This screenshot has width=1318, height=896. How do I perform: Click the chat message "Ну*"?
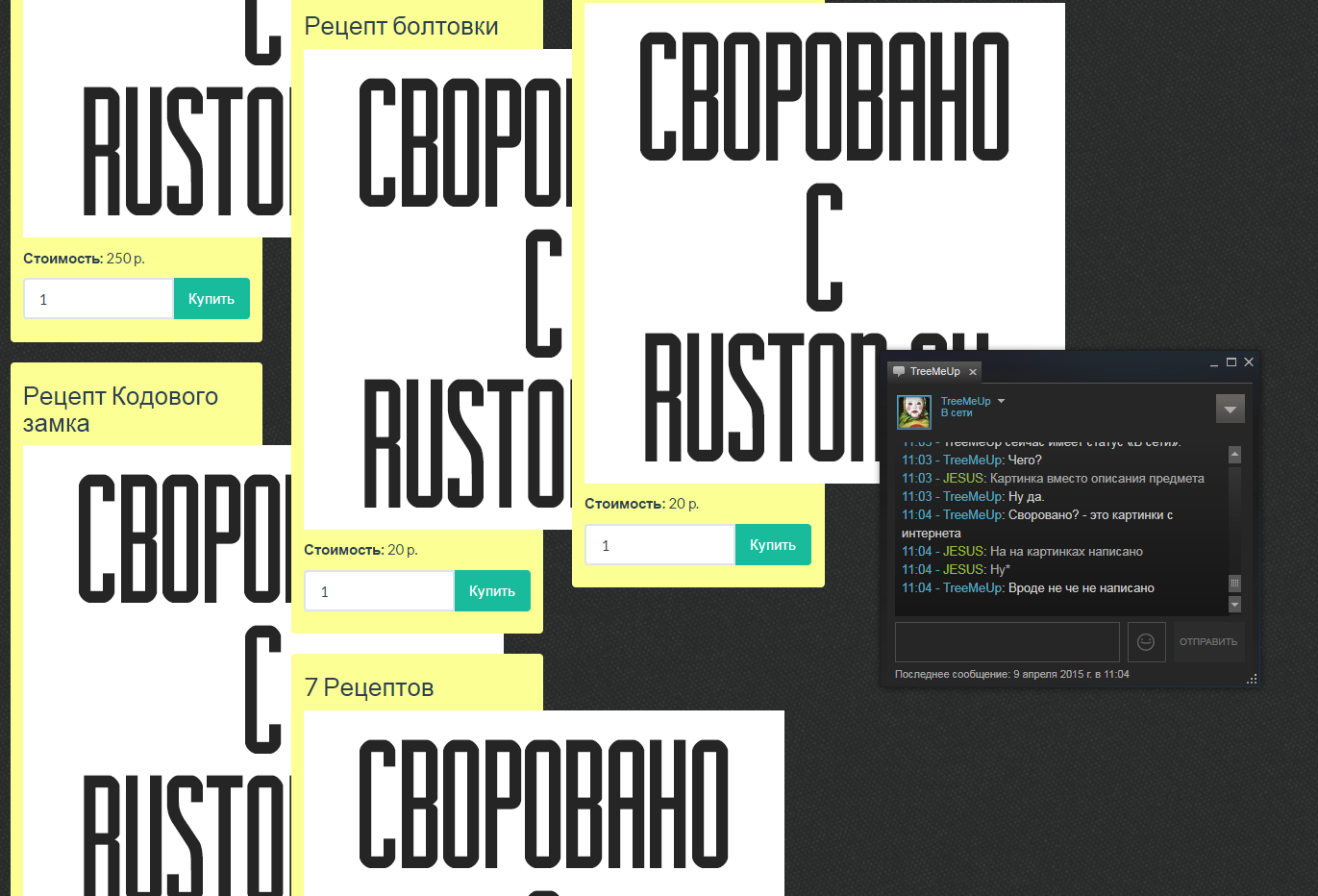(1000, 570)
